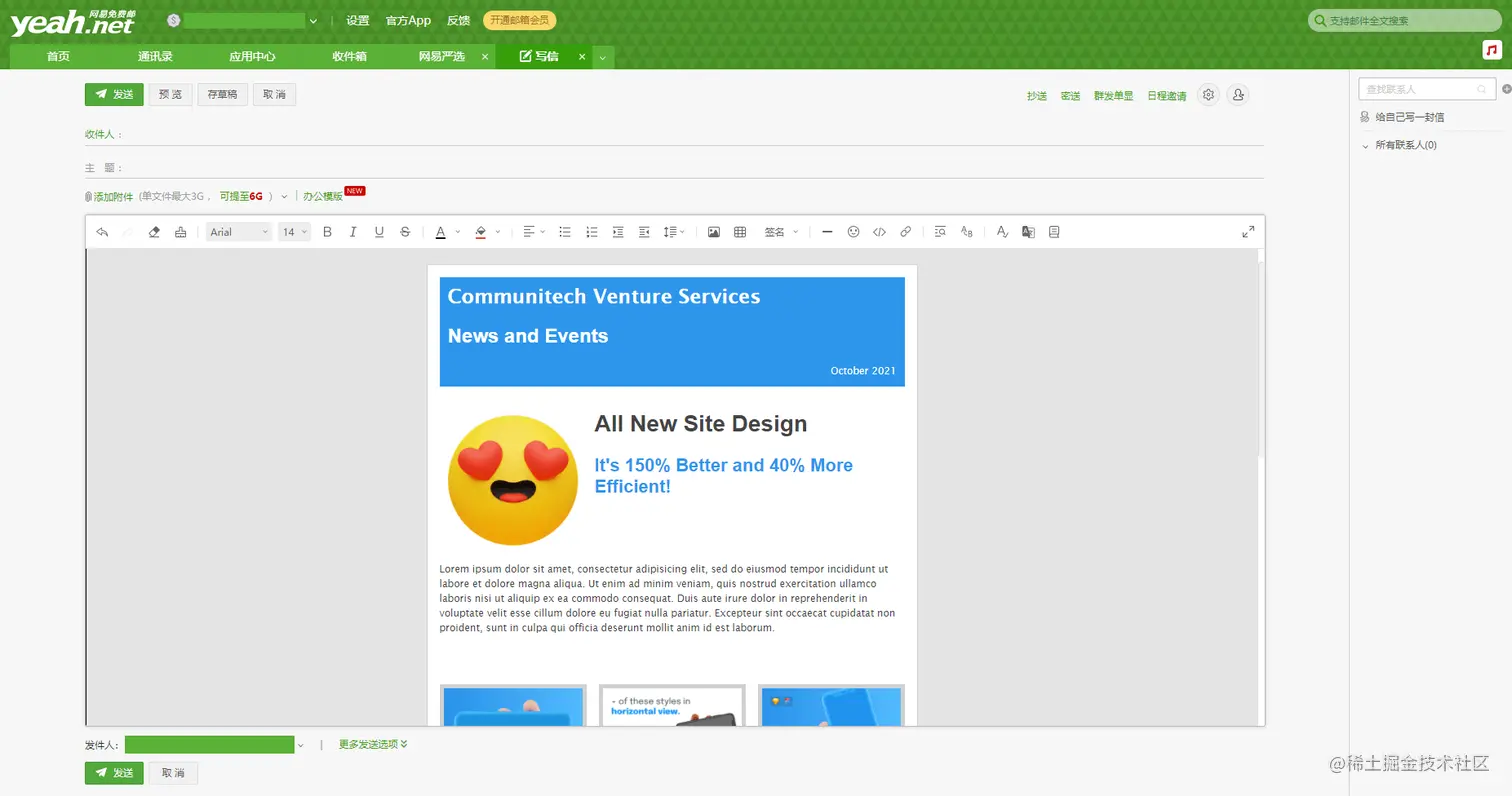Image resolution: width=1512 pixels, height=796 pixels.
Task: Click the 群发单显 link
Action: coord(1113,96)
